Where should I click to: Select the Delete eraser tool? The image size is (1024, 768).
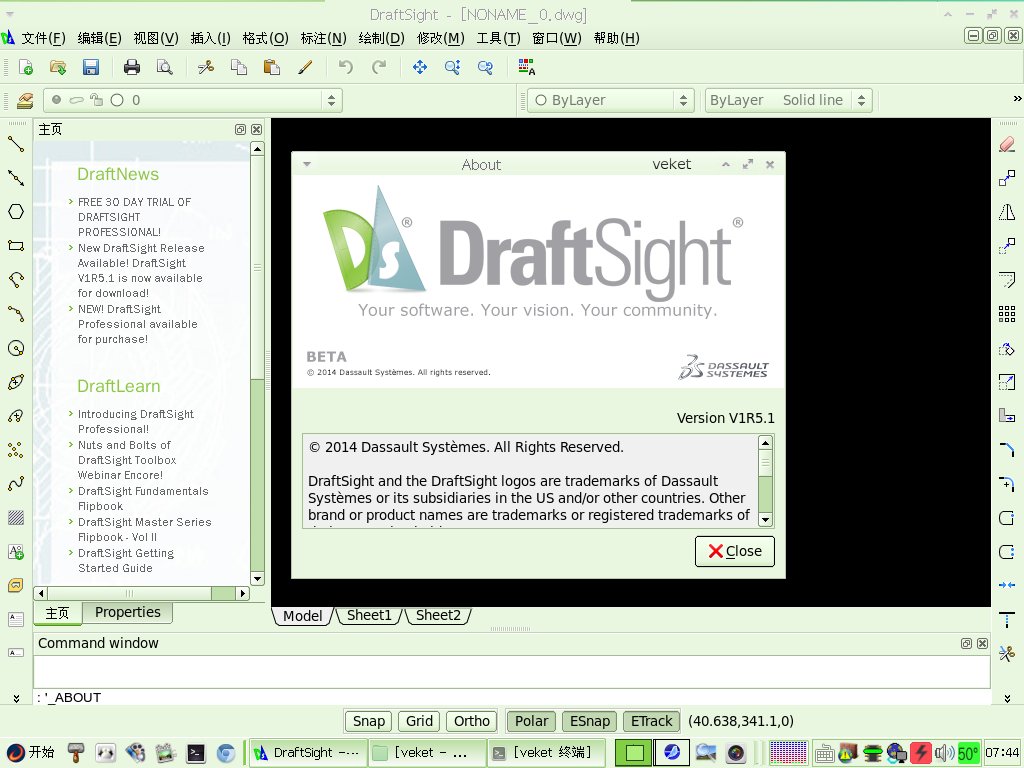1007,144
